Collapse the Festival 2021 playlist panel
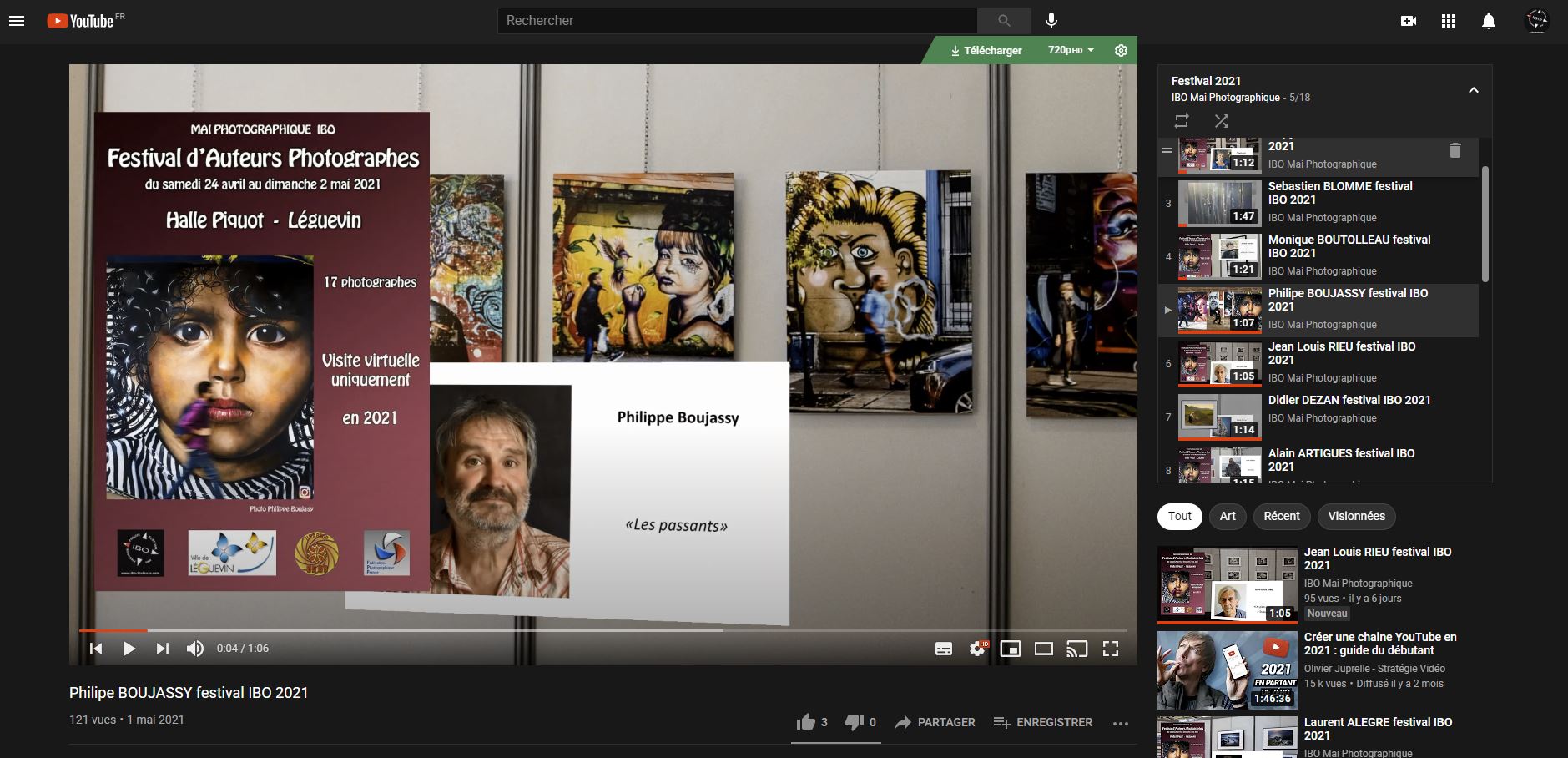 (1474, 90)
